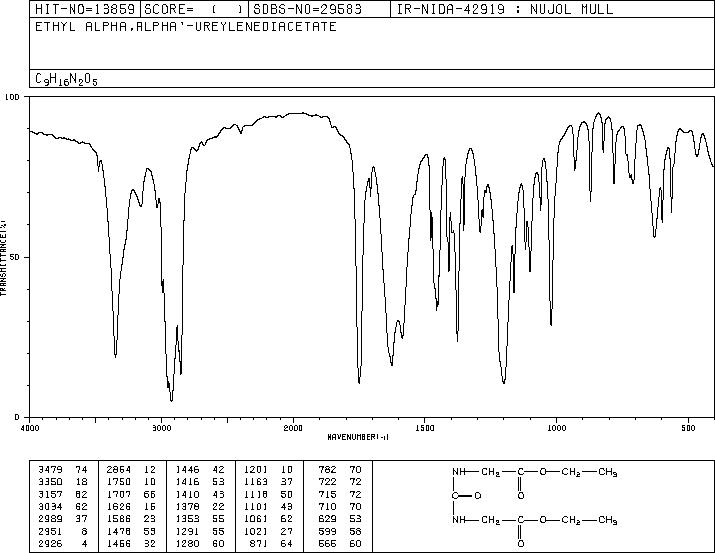The height and width of the screenshot is (553, 715).
Task: Click the TRANSMITTANCE vertical axis title
Action: tap(5, 257)
